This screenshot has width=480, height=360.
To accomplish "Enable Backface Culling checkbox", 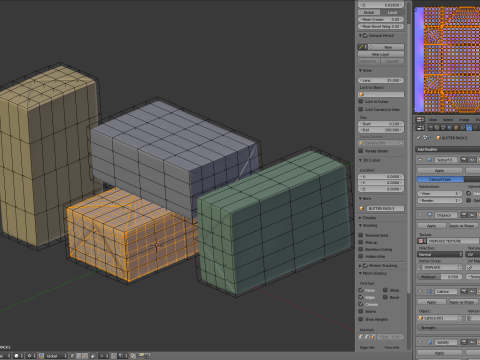I will point(361,249).
